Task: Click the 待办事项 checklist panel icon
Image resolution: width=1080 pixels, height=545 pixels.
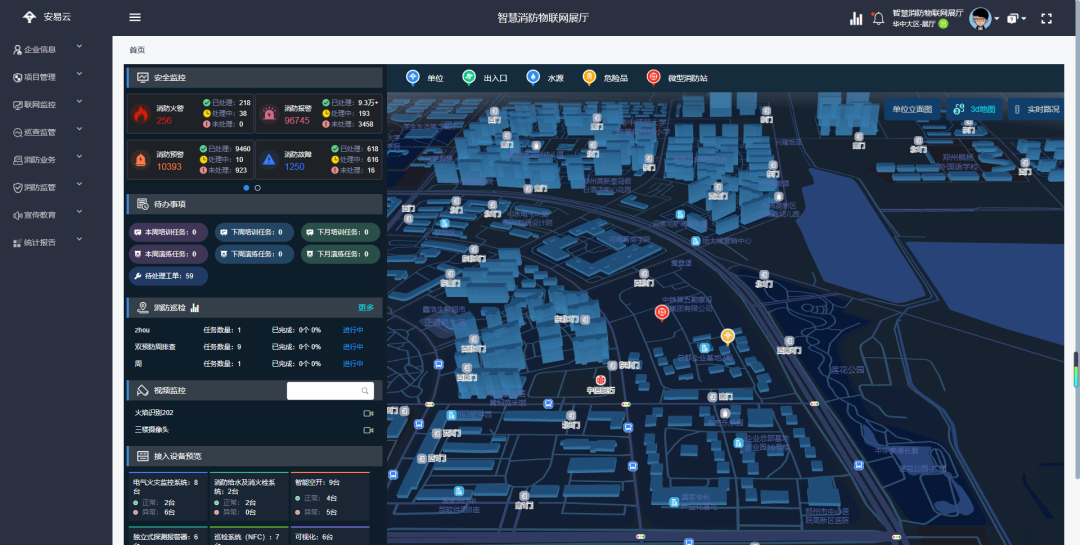Action: (x=143, y=204)
